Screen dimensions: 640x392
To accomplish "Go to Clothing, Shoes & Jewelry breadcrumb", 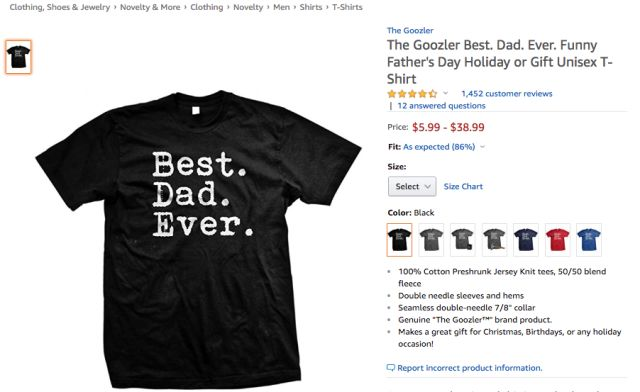I will (60, 7).
